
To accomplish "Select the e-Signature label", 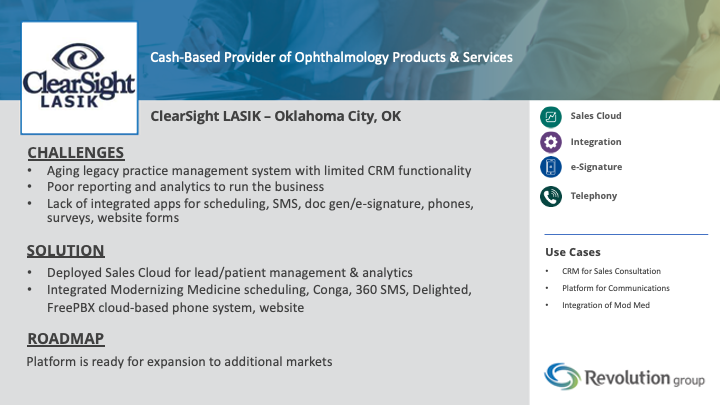I will click(596, 167).
